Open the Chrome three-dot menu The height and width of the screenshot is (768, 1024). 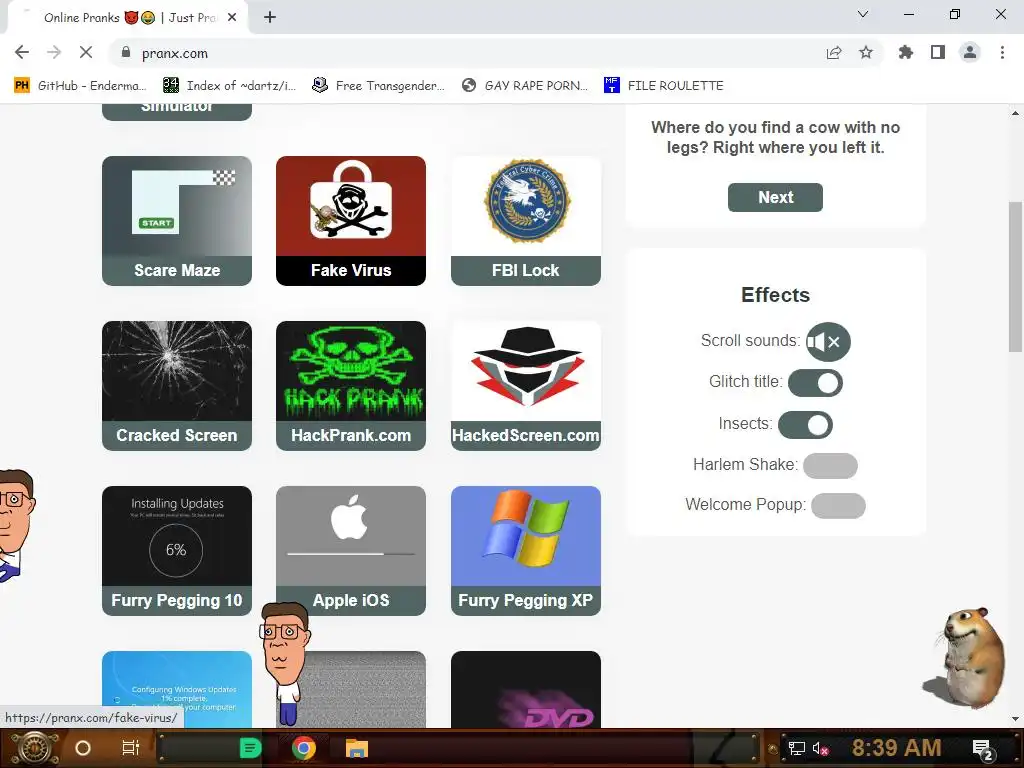coord(1002,52)
